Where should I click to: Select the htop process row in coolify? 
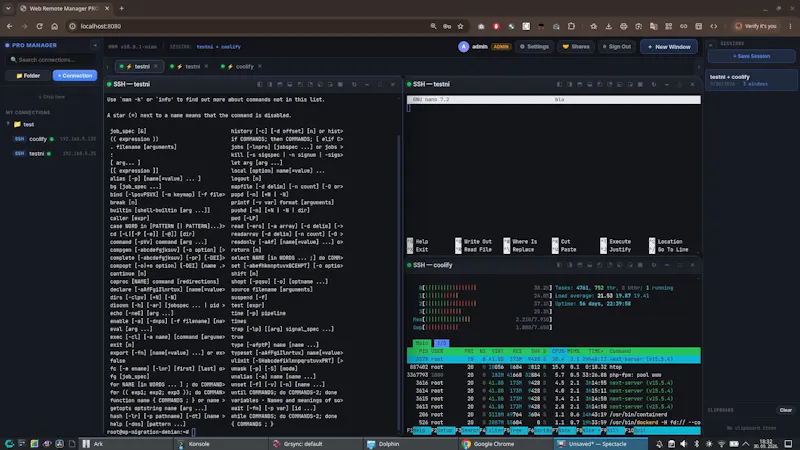554,367
